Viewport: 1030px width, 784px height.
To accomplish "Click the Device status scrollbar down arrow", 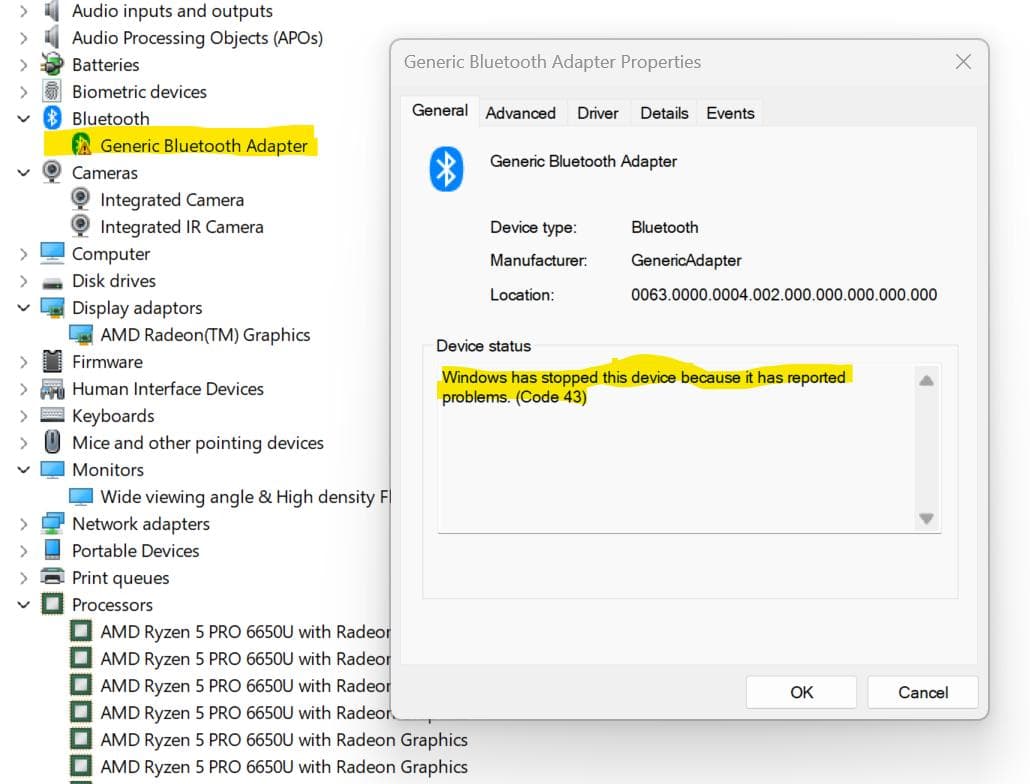I will click(926, 519).
